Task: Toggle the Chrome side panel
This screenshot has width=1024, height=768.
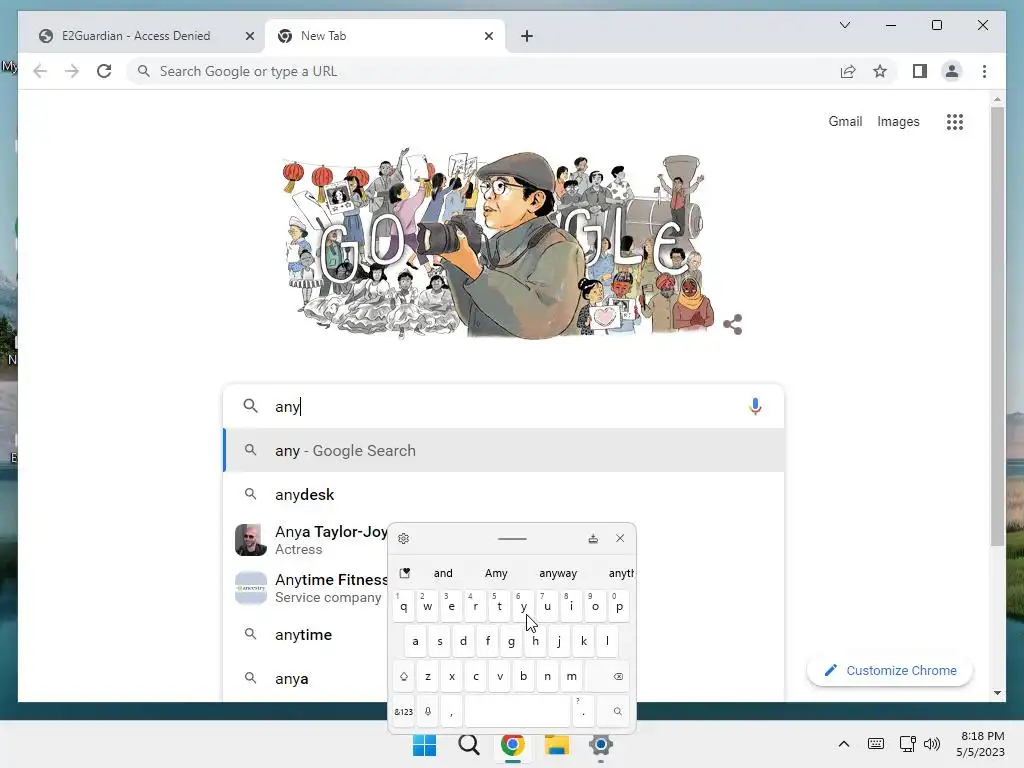Action: [x=920, y=71]
